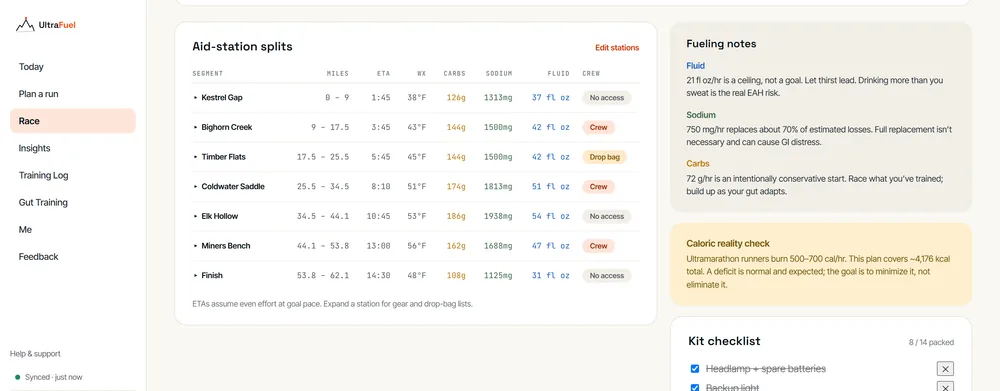Click the Fluid heading in Fueling notes
Viewport: 1000px width, 391px height.
click(x=695, y=66)
